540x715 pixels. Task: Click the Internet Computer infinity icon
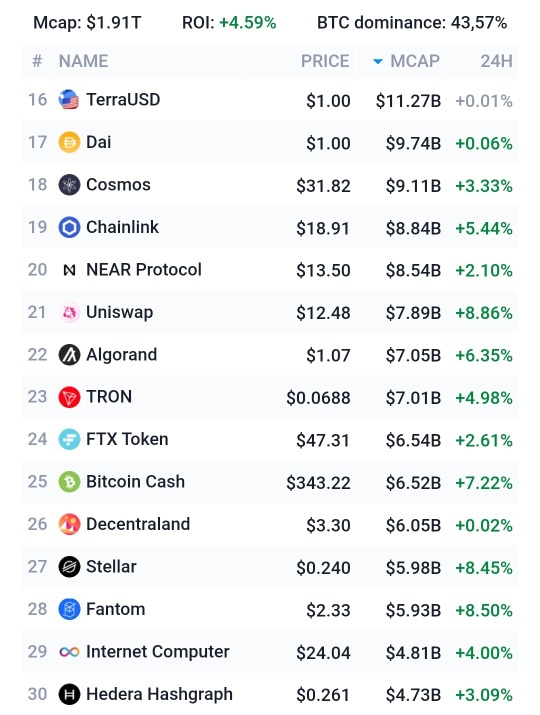pyautogui.click(x=69, y=652)
